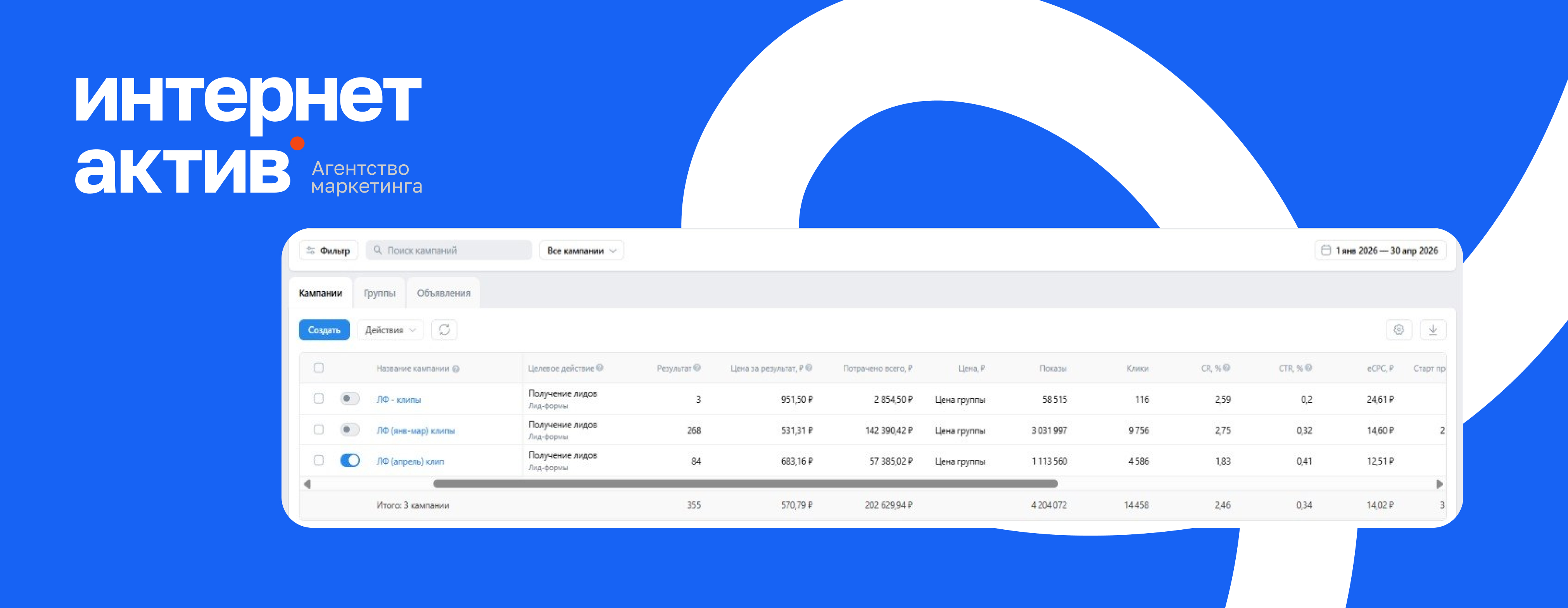Screen dimensions: 1568x608
Task: Open the "ЛФ - клипы" campaign link
Action: tap(399, 400)
